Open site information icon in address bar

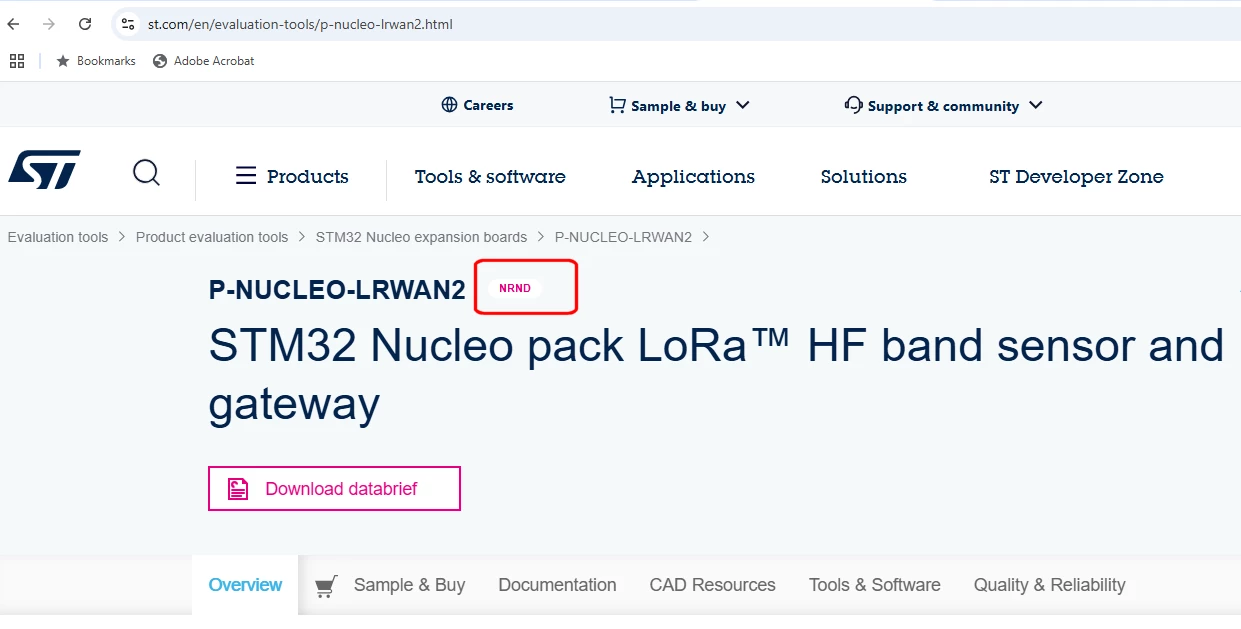point(127,24)
